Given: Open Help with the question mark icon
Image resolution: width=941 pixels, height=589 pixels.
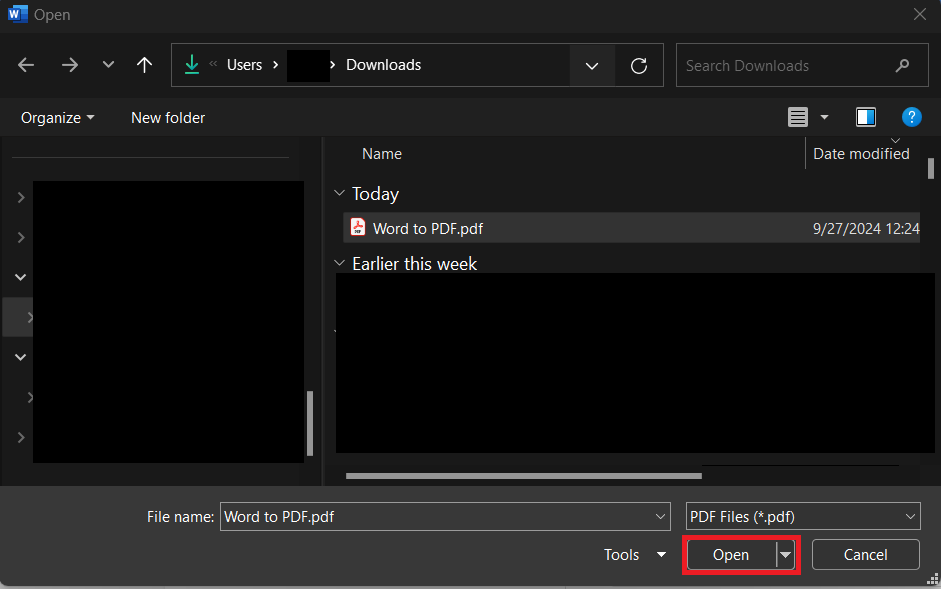Looking at the screenshot, I should 911,117.
